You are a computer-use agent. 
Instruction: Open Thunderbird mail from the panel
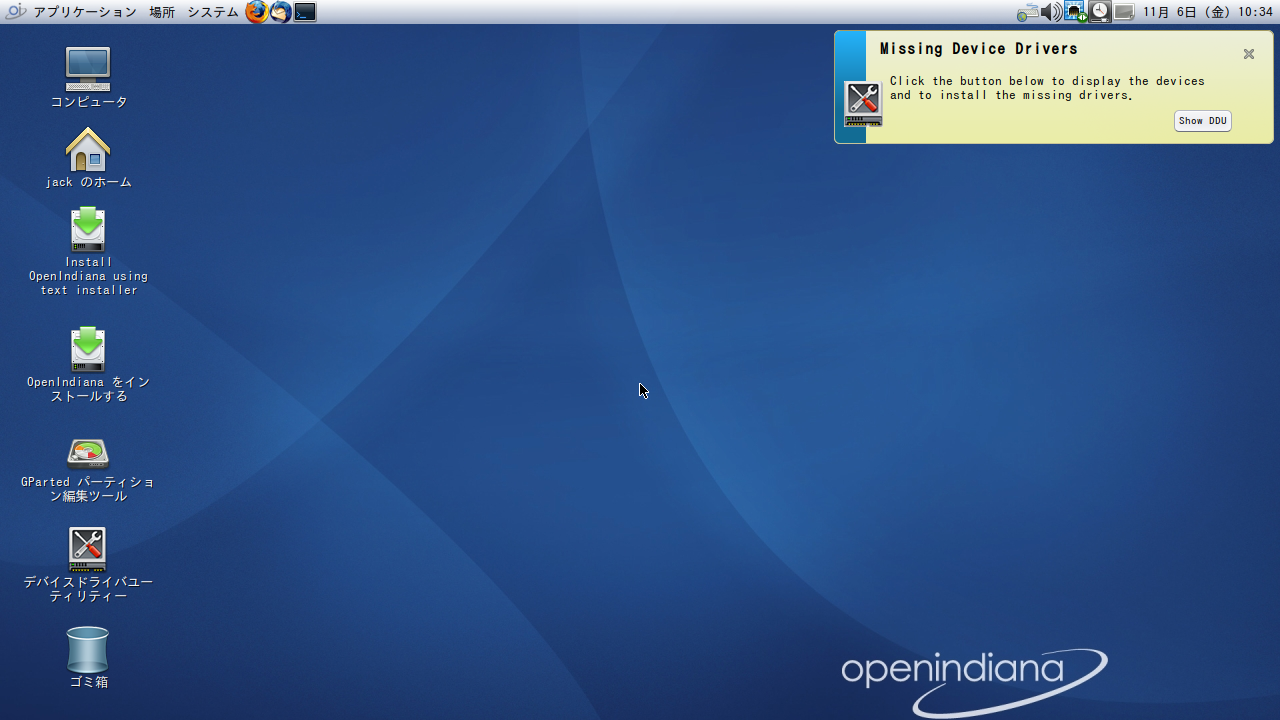(x=280, y=12)
